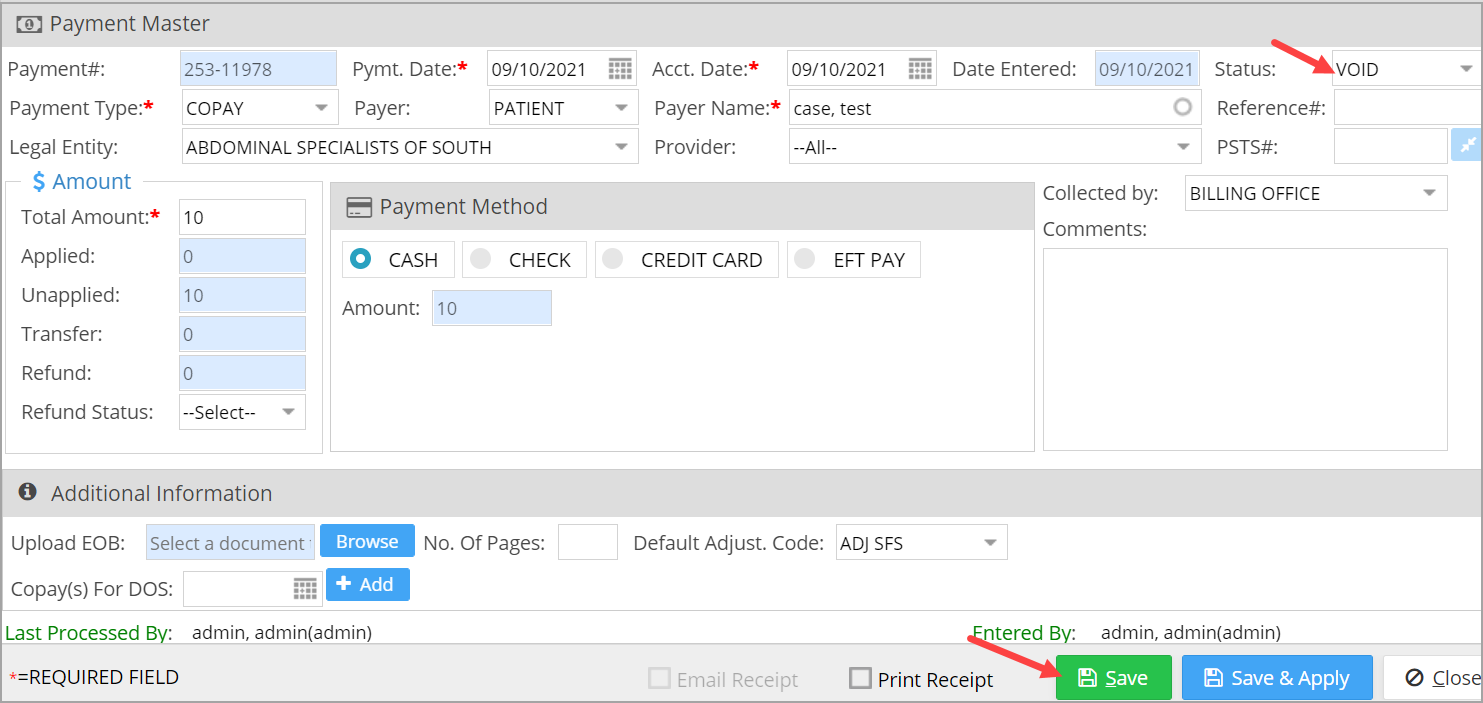Click the Payment Method card icon

pos(358,207)
